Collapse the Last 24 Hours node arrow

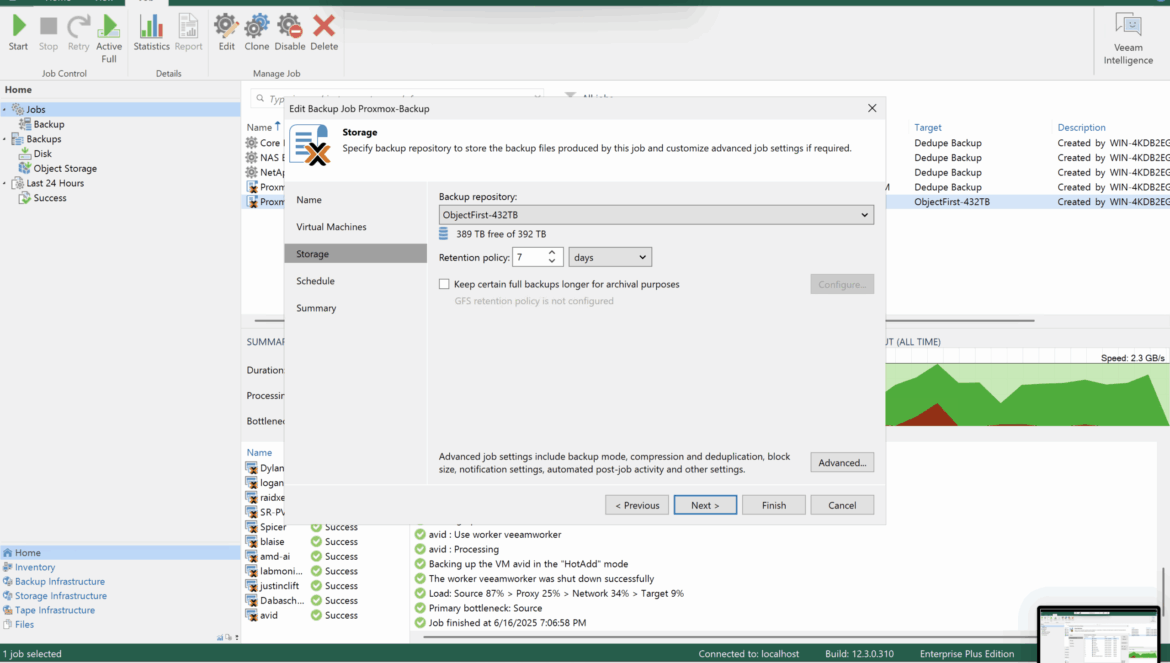[x=4, y=183]
